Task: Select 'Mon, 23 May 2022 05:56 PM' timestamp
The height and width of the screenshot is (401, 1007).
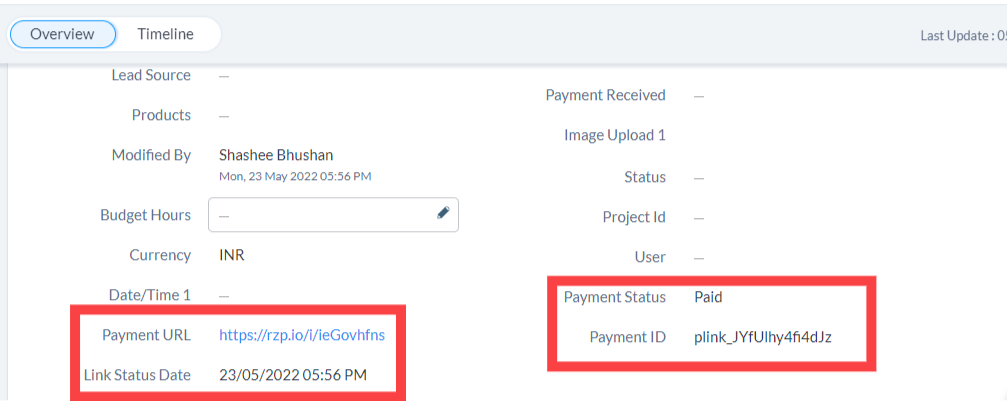Action: pos(295,175)
